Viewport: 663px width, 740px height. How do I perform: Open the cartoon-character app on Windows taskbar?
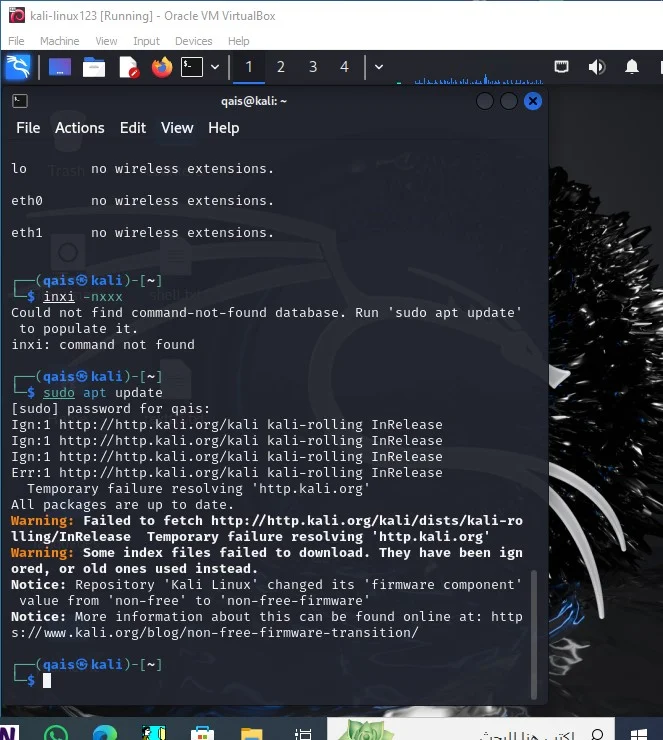pyautogui.click(x=154, y=733)
